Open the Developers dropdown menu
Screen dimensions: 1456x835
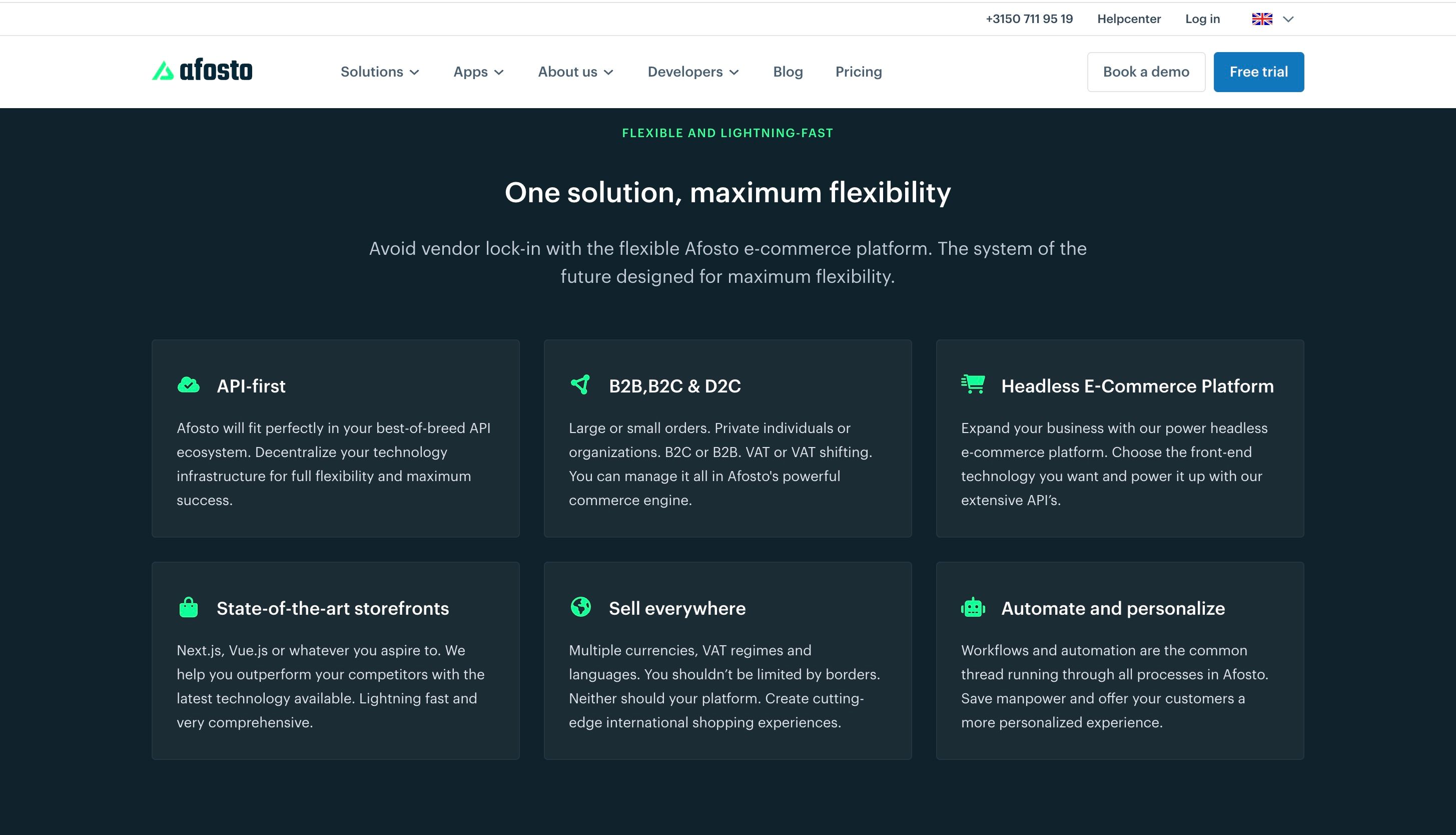point(693,72)
